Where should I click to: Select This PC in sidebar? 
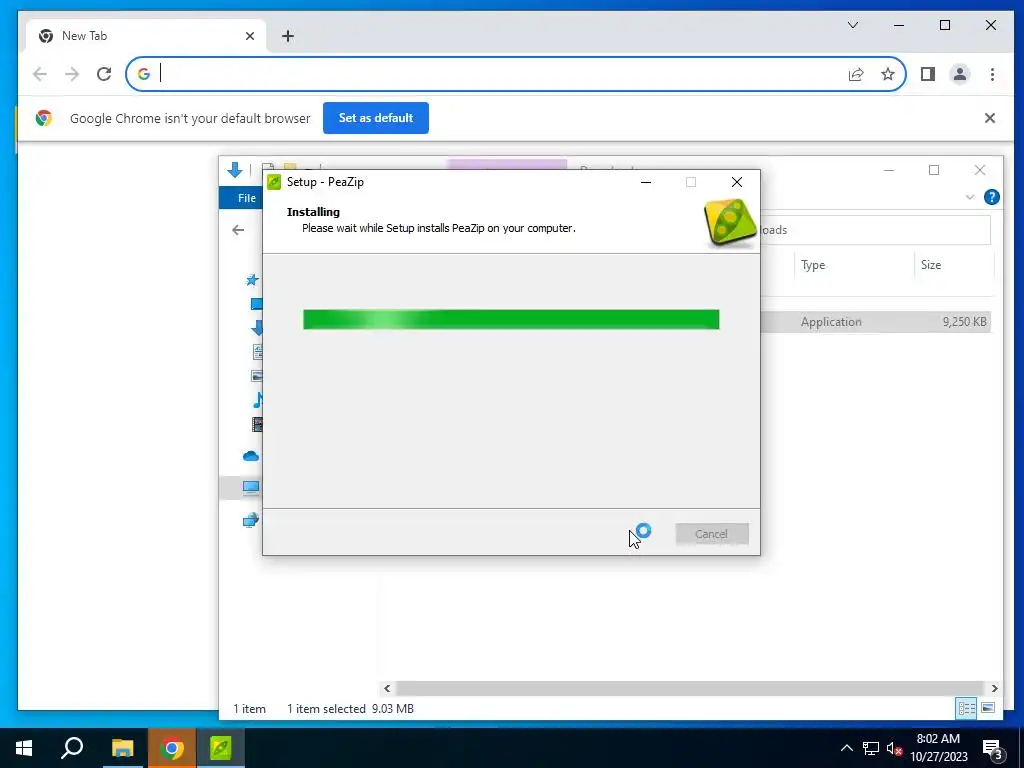[251, 487]
